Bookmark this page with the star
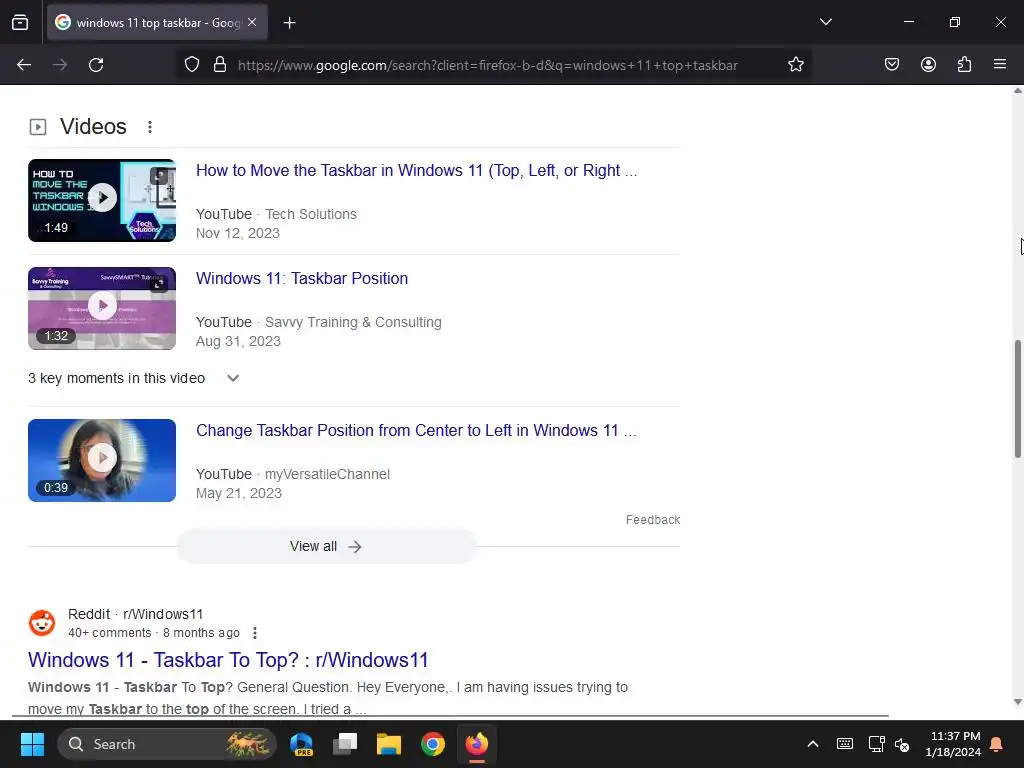1024x768 pixels. pyautogui.click(x=795, y=65)
